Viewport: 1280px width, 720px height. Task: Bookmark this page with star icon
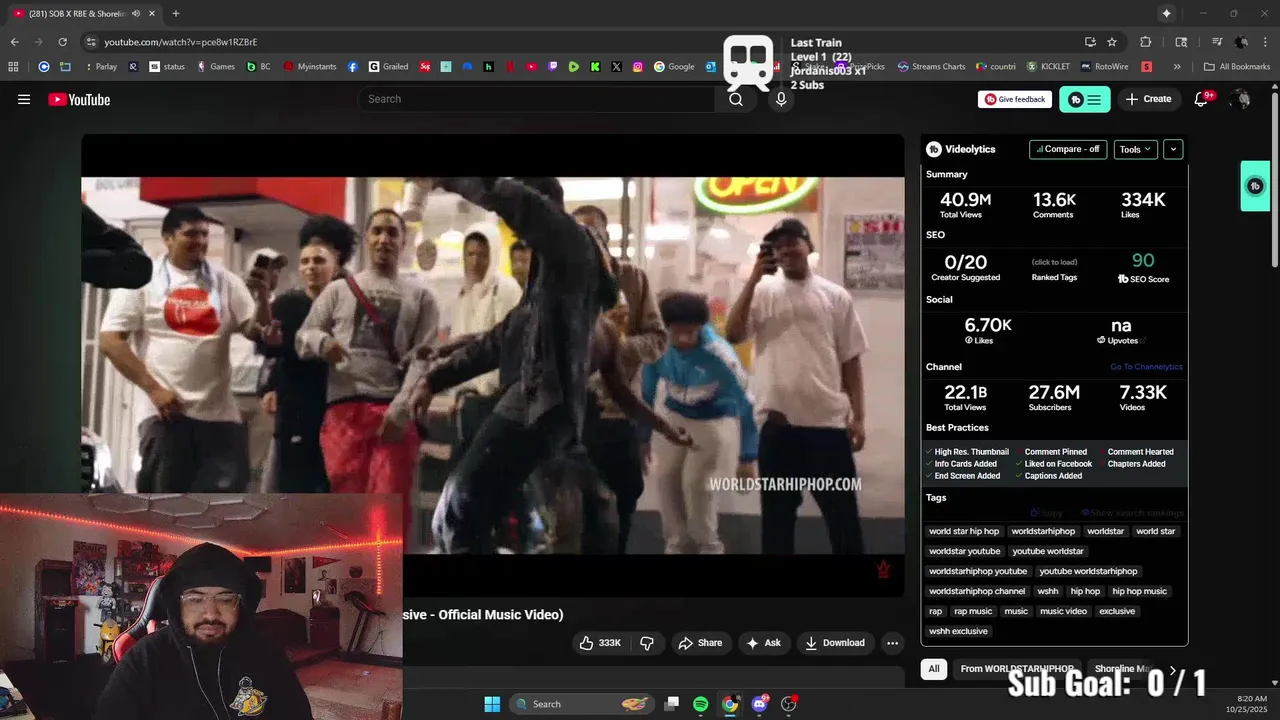1112,42
